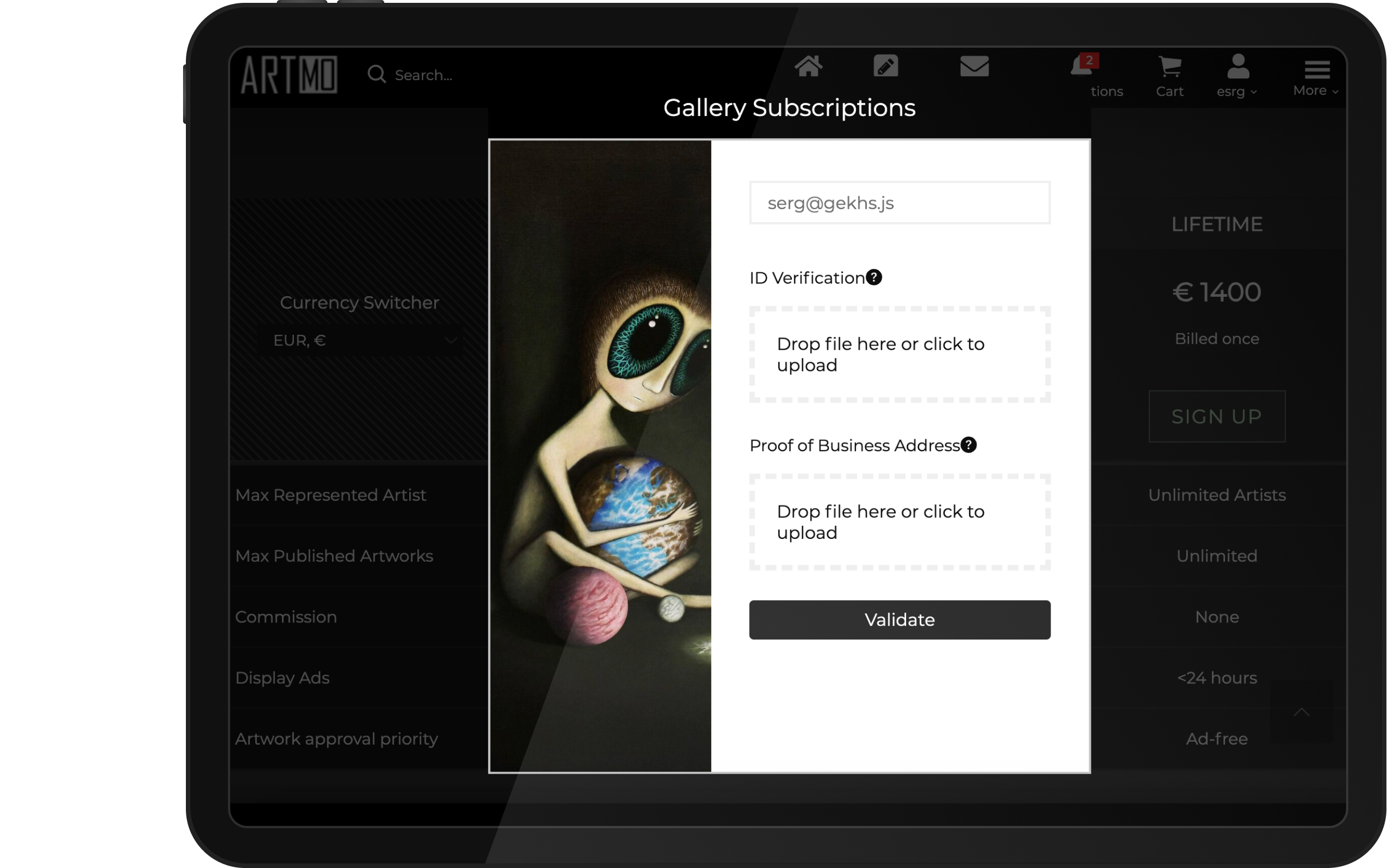The image size is (1387, 868).
Task: Click the search magnifier icon
Action: tap(377, 74)
